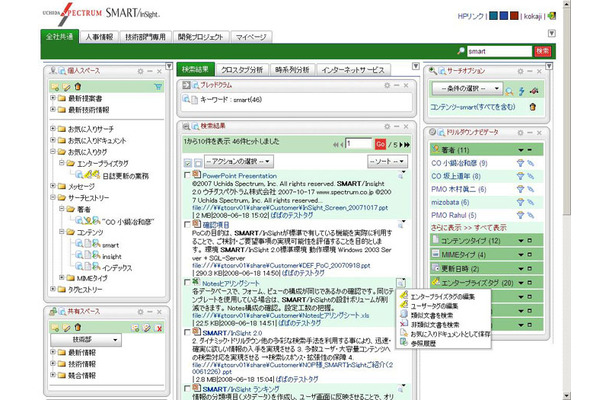610x400 pixels.
Task: Check the box for SMART/InSight ランキング result
Action: click(187, 388)
